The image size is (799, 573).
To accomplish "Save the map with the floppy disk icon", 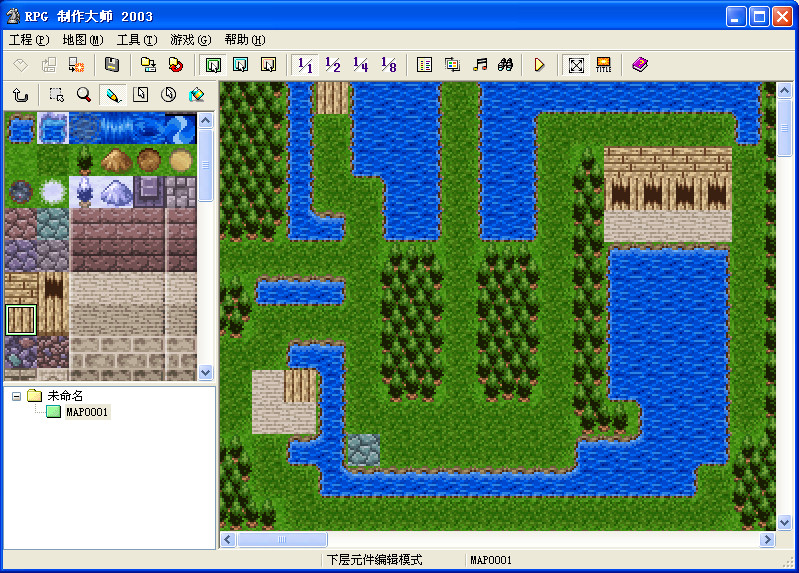I will (x=112, y=65).
